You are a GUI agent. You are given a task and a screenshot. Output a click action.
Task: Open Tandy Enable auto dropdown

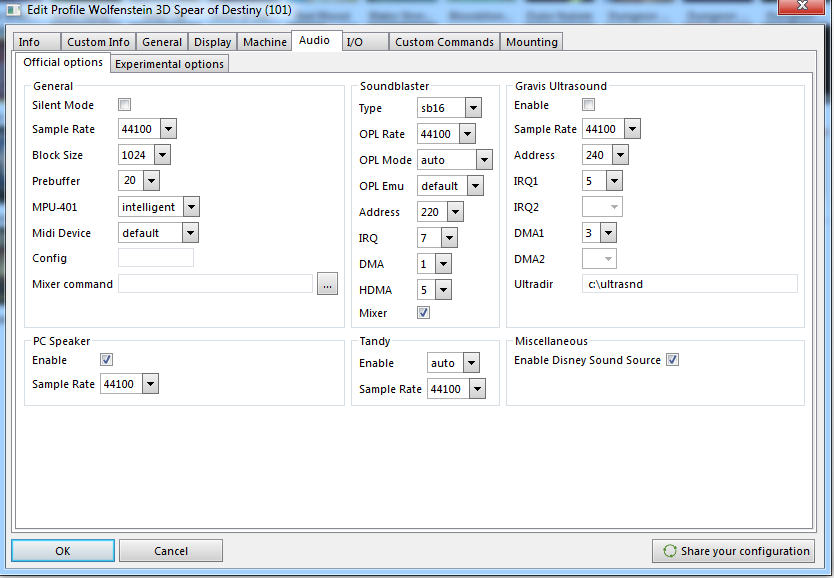471,363
